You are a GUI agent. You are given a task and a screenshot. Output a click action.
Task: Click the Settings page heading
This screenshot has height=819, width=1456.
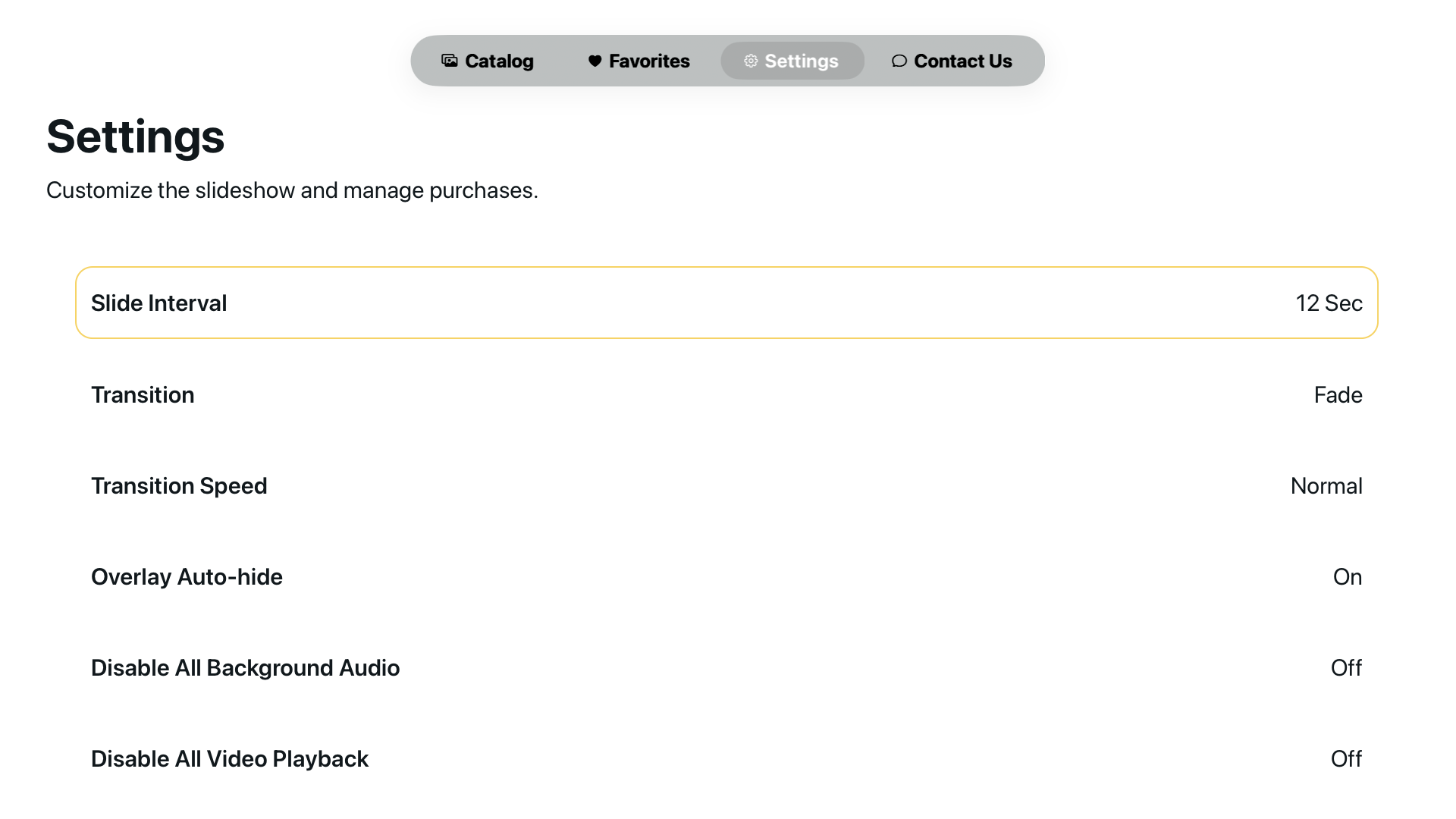pos(135,136)
